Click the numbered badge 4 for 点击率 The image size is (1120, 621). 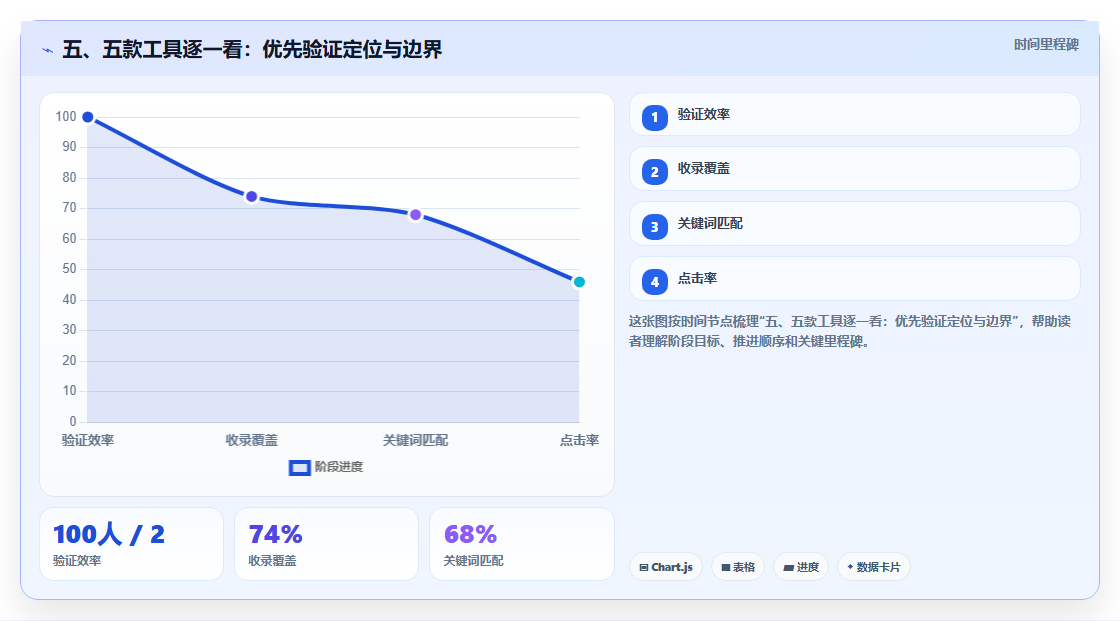pyautogui.click(x=654, y=282)
